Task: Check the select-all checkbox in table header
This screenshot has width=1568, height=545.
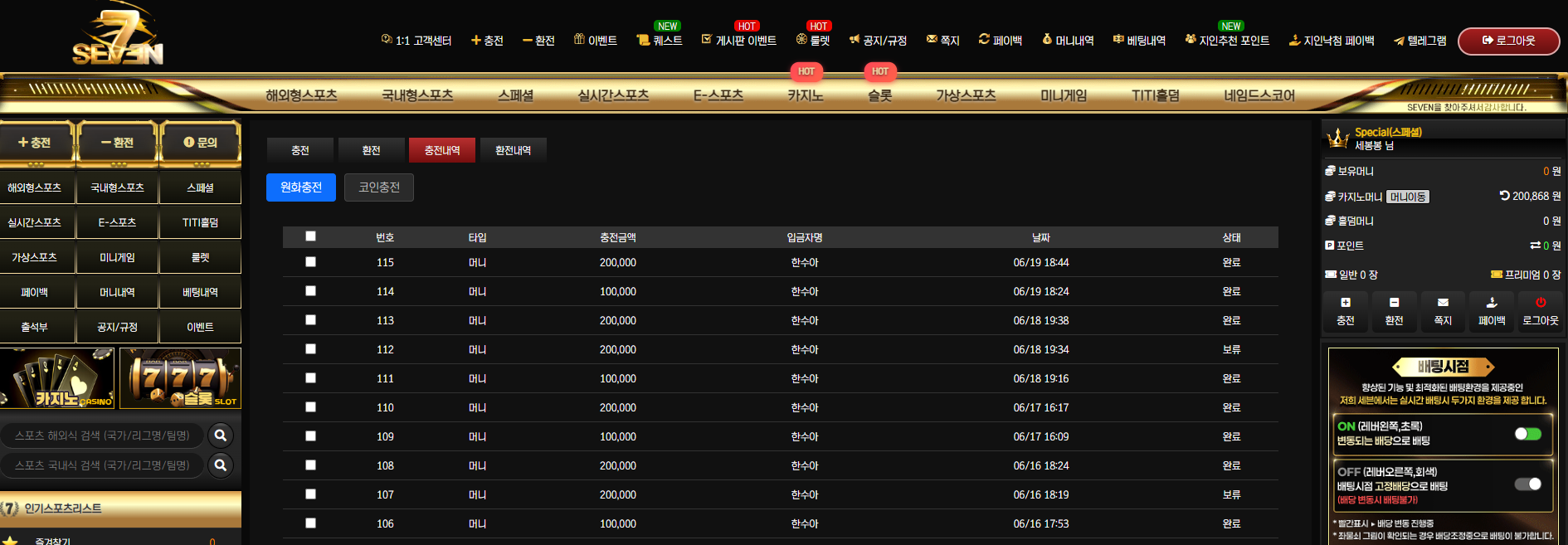Action: point(310,236)
